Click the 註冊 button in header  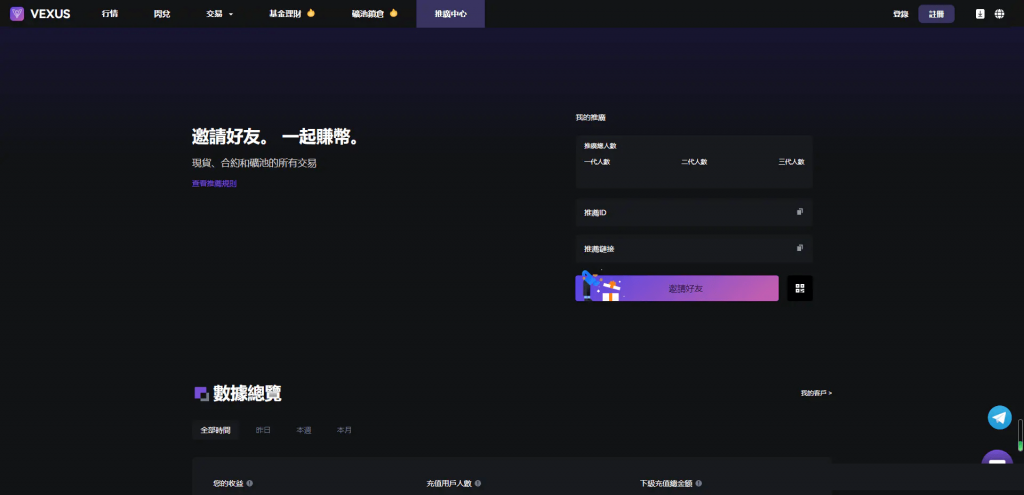pyautogui.click(x=936, y=14)
